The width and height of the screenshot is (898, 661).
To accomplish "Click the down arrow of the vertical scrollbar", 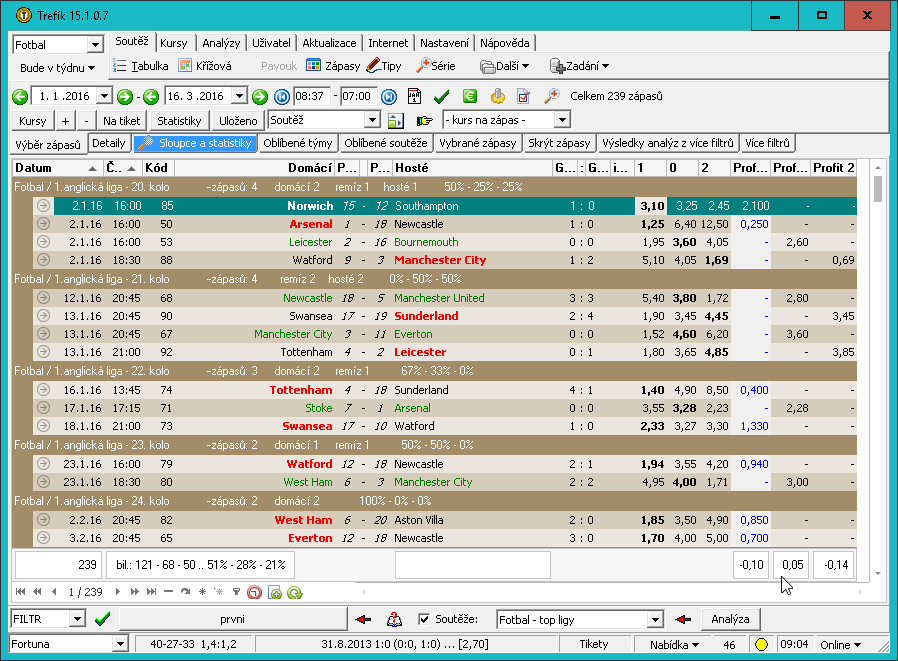I will point(878,573).
